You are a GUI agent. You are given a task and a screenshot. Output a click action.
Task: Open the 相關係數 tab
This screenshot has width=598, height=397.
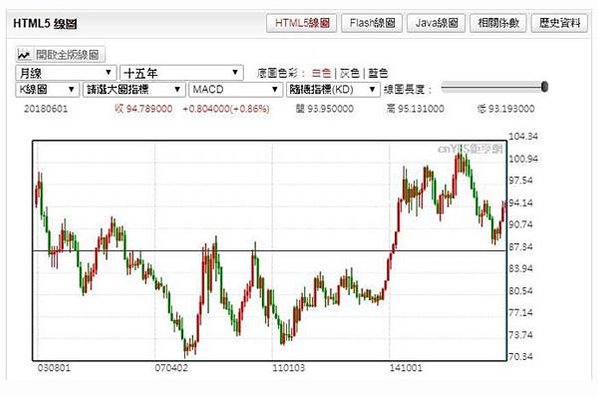click(498, 23)
